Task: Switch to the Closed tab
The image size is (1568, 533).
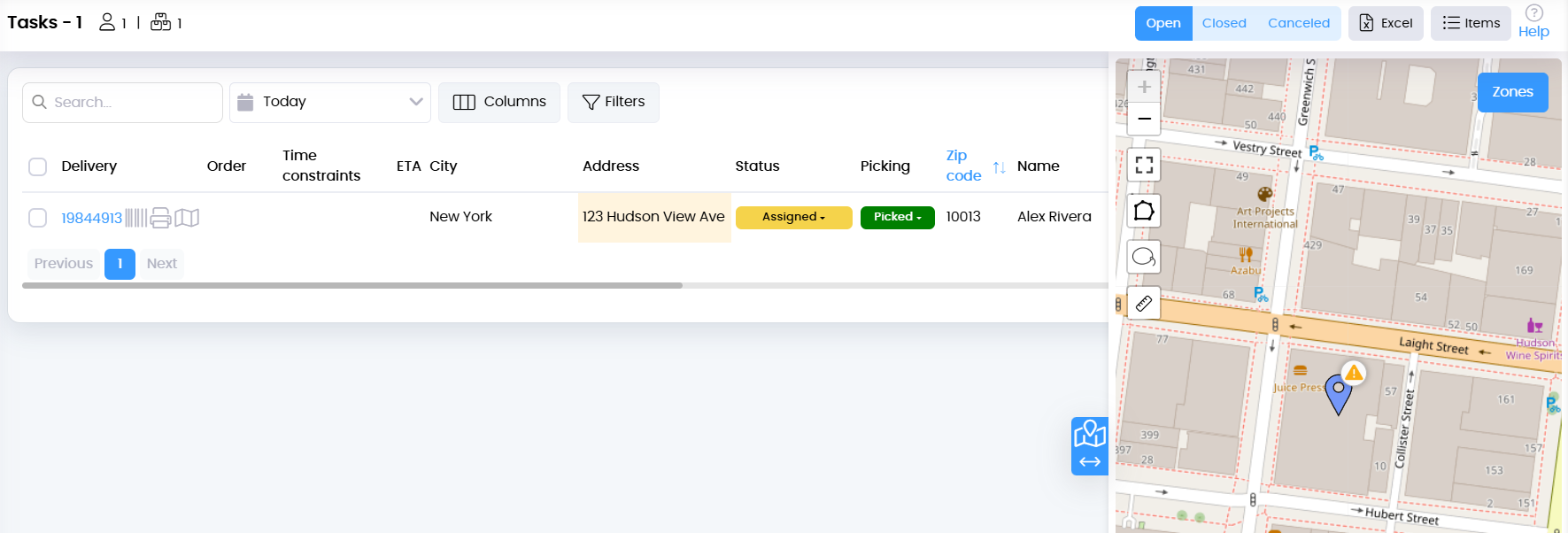Action: pos(1224,23)
